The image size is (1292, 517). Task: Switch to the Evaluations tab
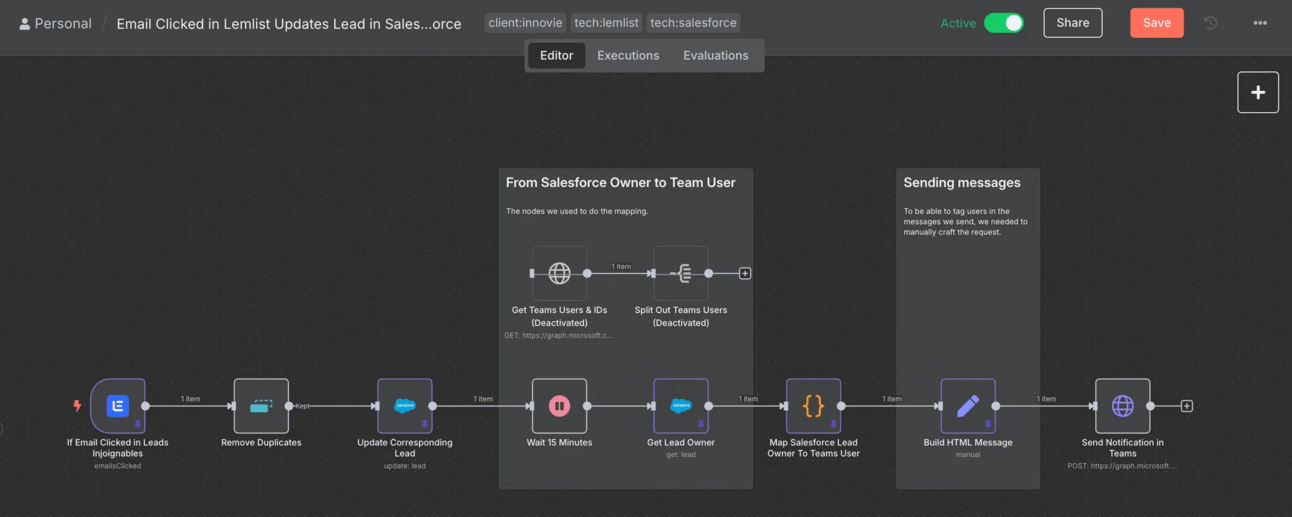pyautogui.click(x=716, y=55)
